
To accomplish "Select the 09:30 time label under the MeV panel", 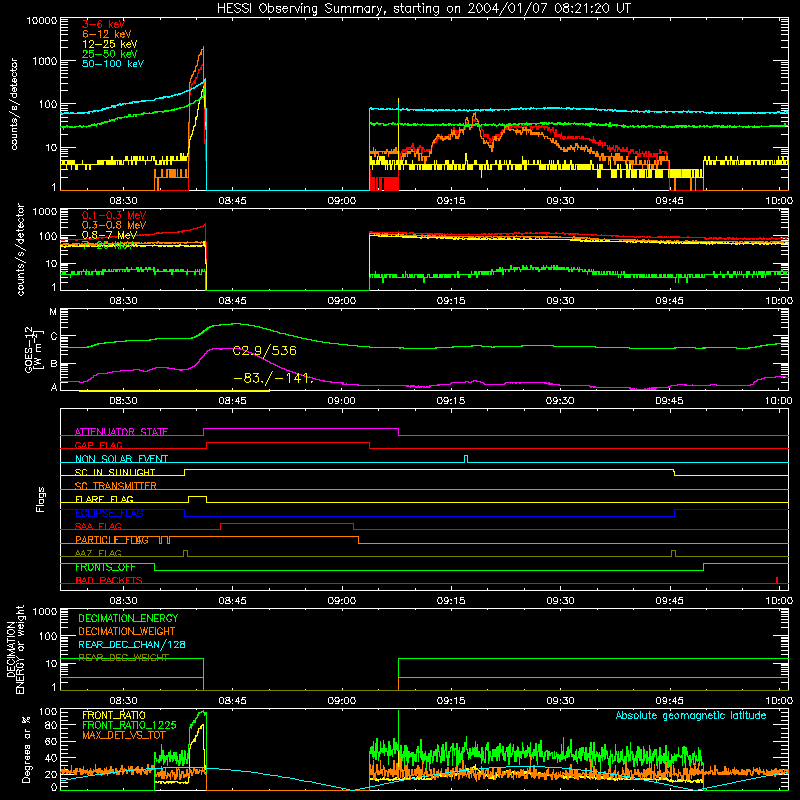I will click(x=560, y=301).
